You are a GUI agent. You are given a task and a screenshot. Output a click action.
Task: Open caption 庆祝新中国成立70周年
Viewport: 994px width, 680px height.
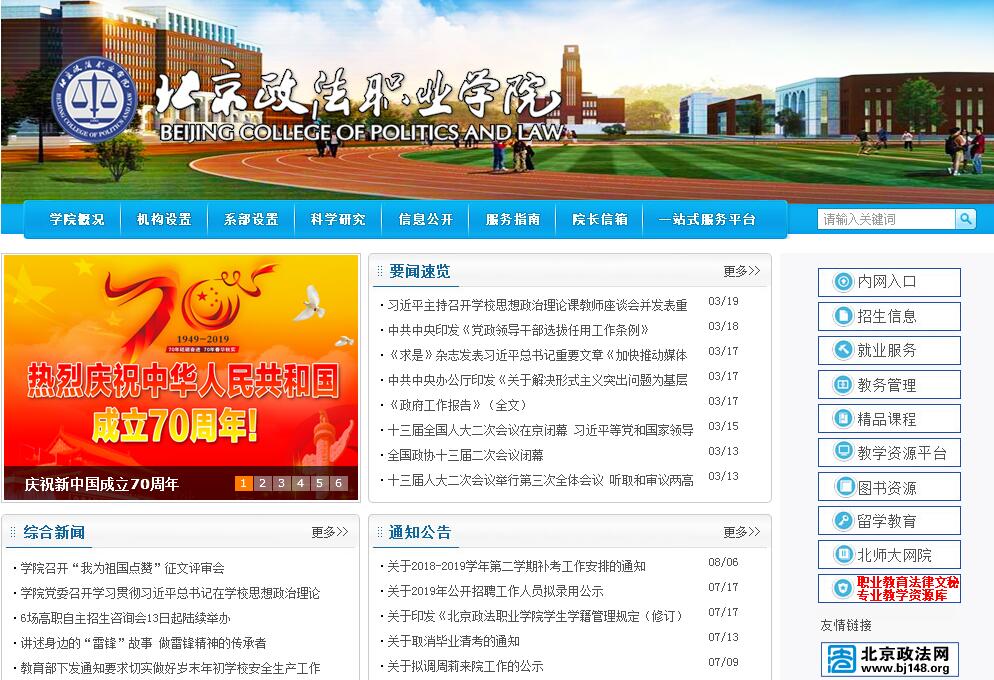(101, 484)
